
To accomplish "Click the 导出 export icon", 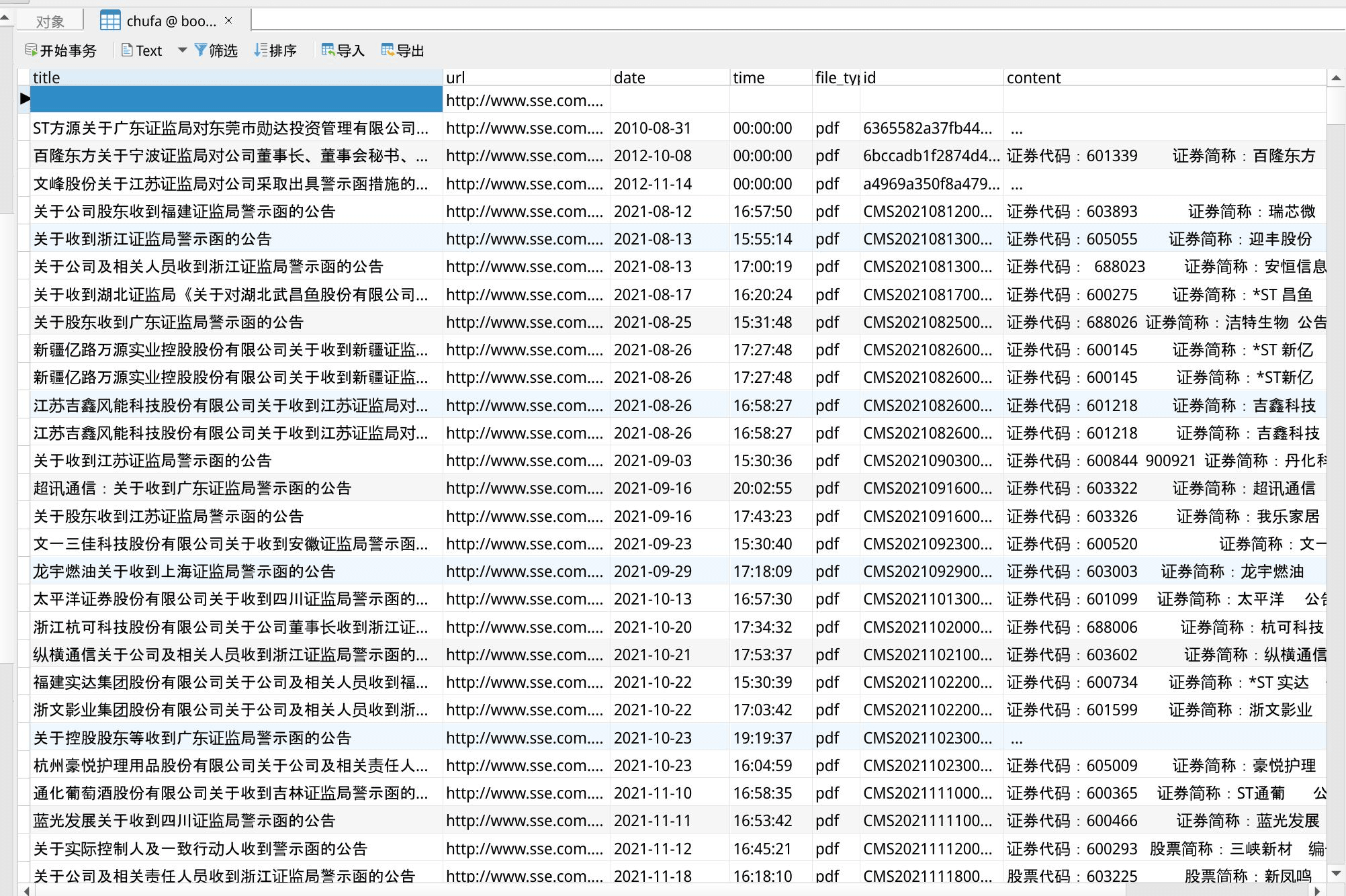I will coord(388,50).
